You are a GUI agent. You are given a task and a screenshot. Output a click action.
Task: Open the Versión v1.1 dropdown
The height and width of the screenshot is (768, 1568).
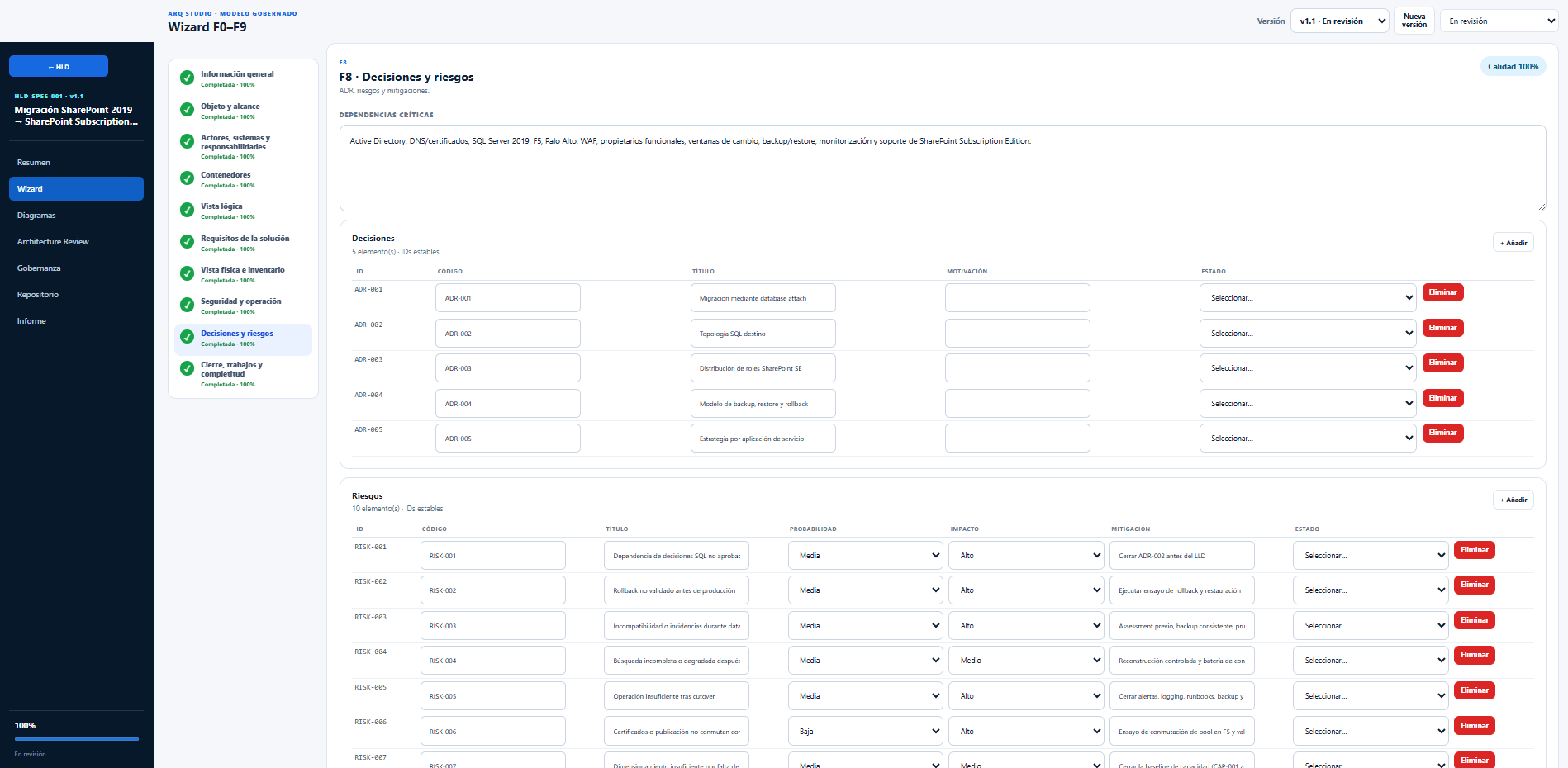click(1340, 21)
